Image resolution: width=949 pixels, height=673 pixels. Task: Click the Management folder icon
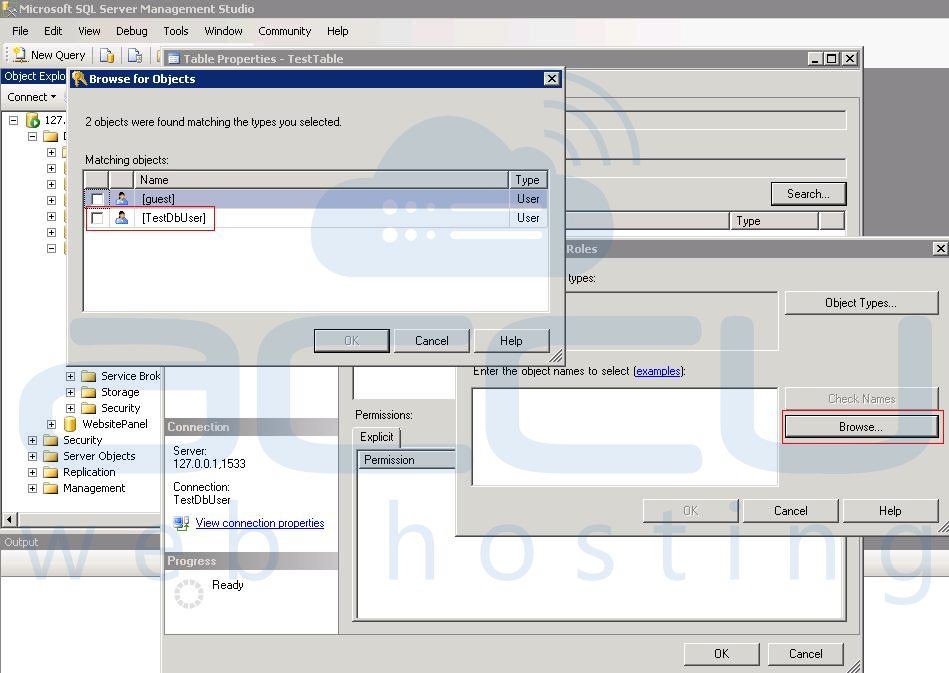pos(51,488)
